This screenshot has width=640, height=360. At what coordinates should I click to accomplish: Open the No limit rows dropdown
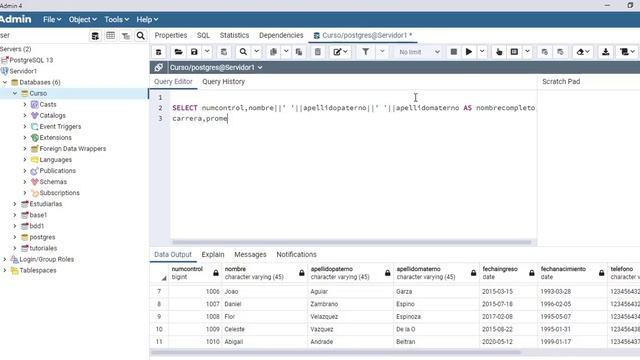[419, 52]
